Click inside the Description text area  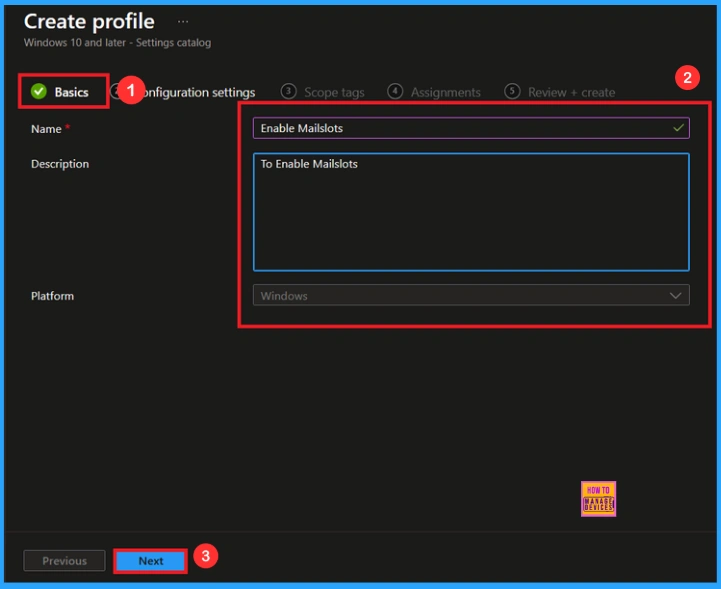click(470, 211)
